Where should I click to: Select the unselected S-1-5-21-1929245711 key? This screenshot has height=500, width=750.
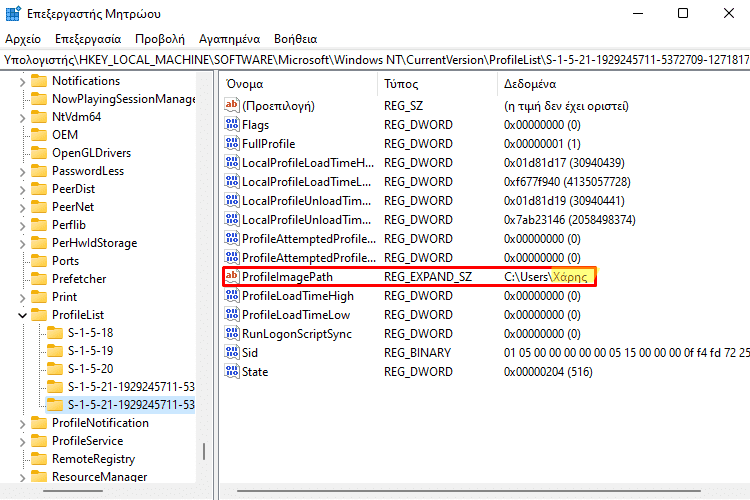point(131,387)
